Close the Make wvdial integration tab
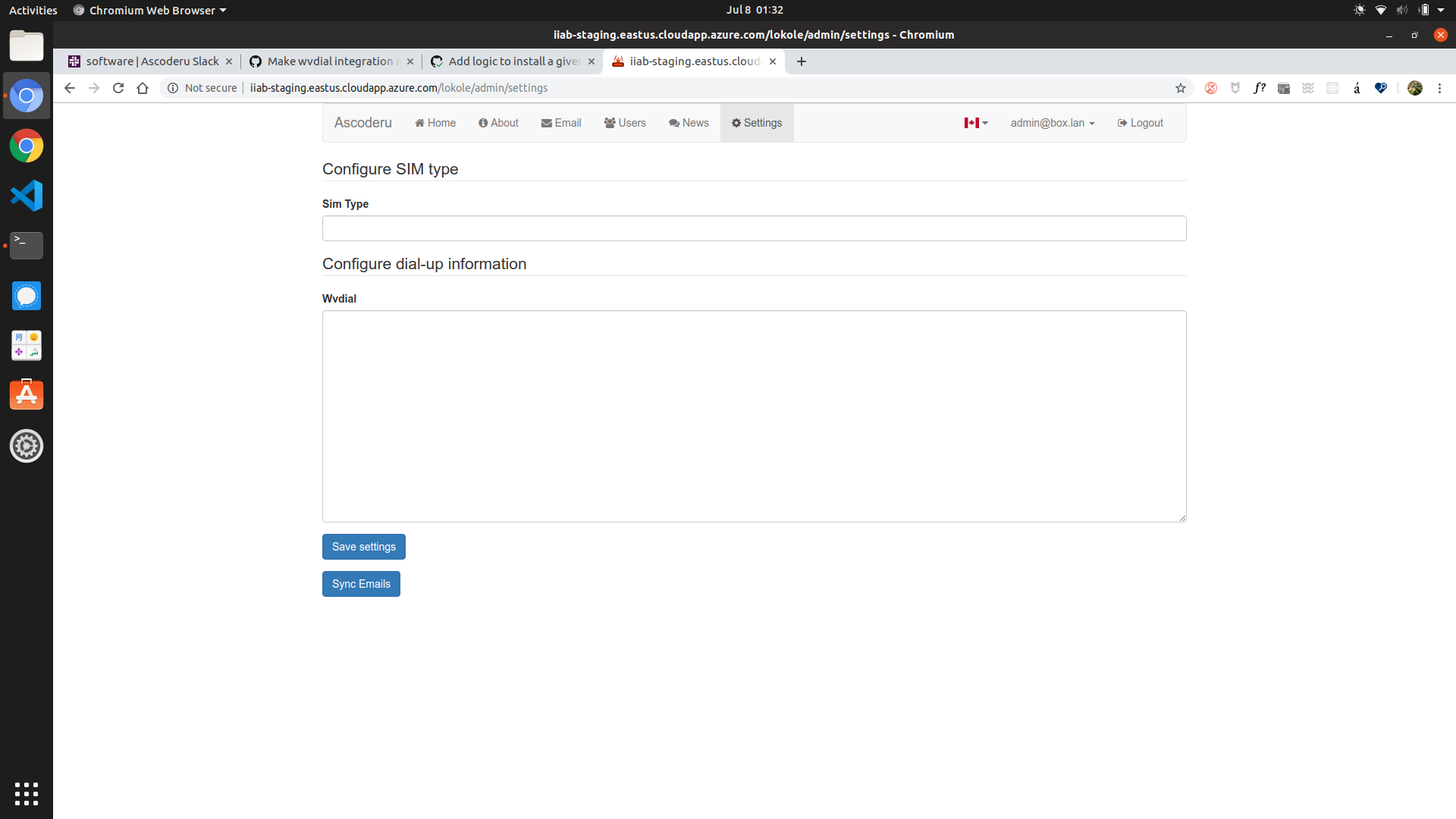This screenshot has height=819, width=1456. [410, 61]
